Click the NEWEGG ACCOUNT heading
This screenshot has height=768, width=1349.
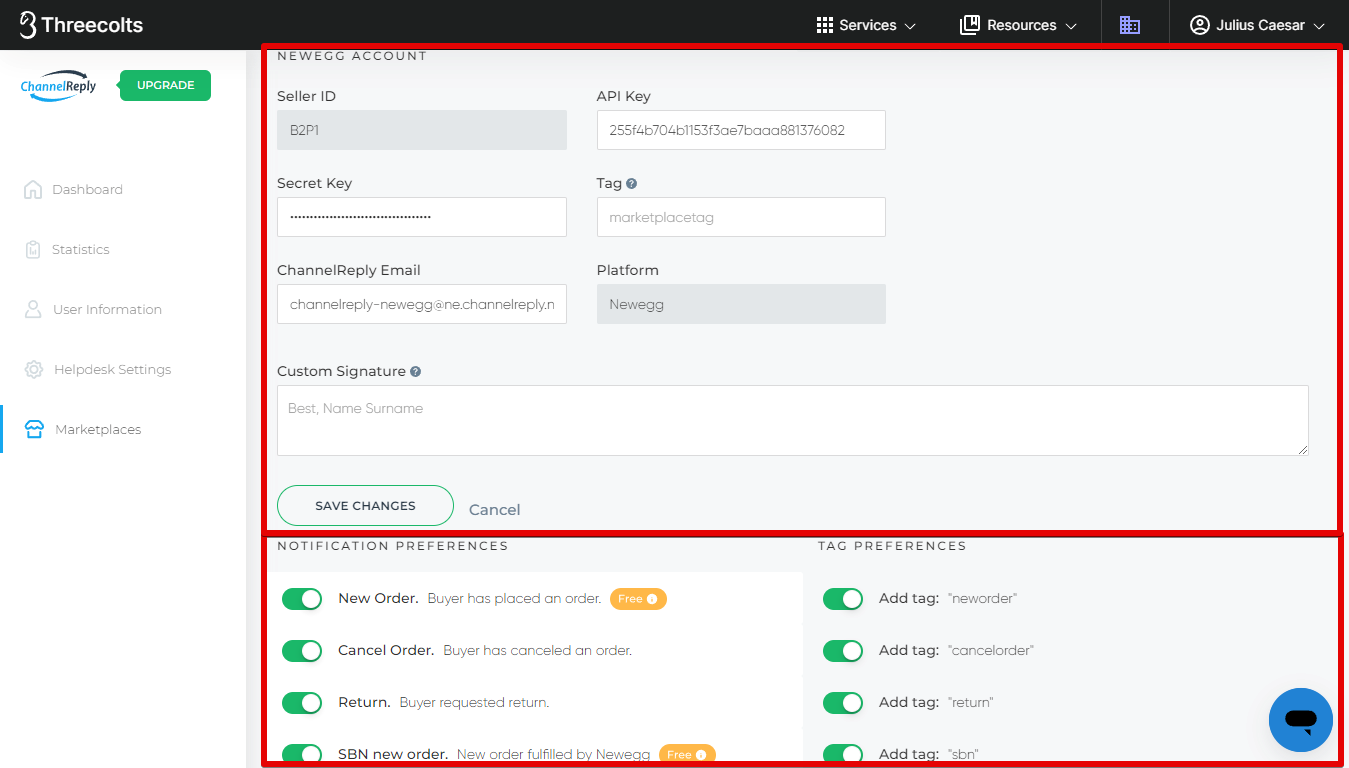352,56
